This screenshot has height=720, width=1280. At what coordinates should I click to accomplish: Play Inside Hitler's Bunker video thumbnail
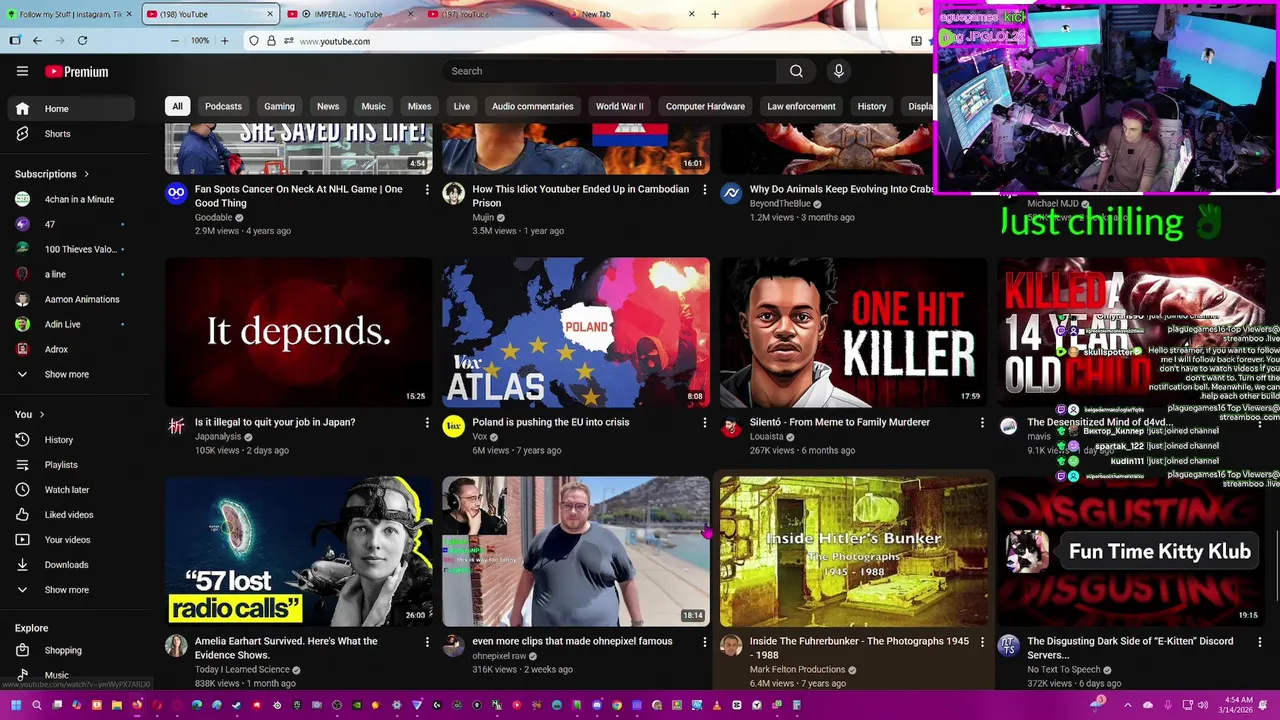coord(853,551)
